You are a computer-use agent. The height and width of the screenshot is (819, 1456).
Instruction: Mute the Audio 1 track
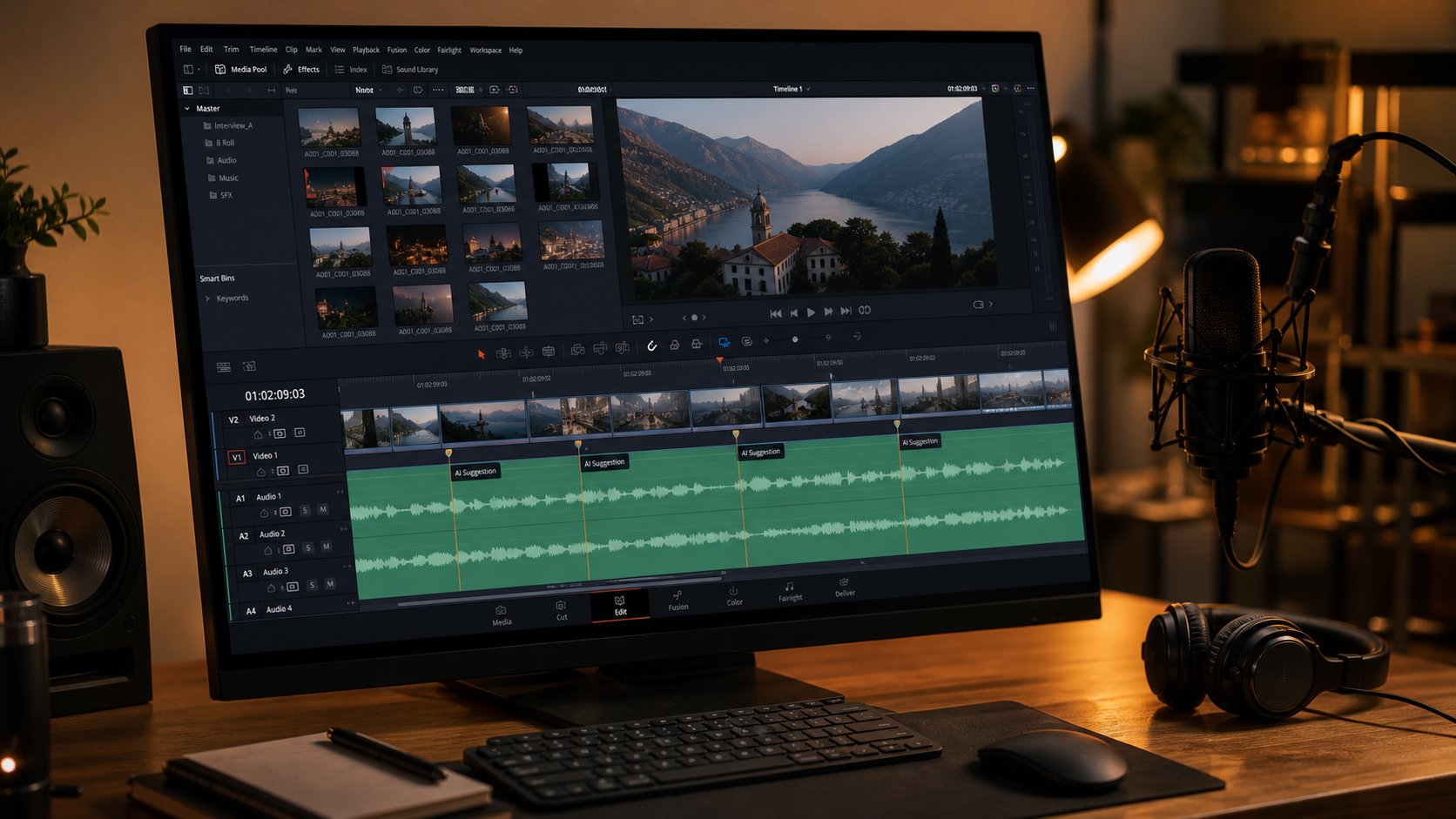[x=323, y=509]
